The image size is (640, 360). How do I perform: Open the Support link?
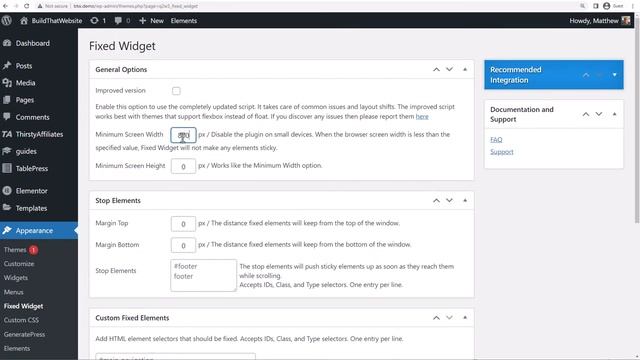[x=502, y=152]
